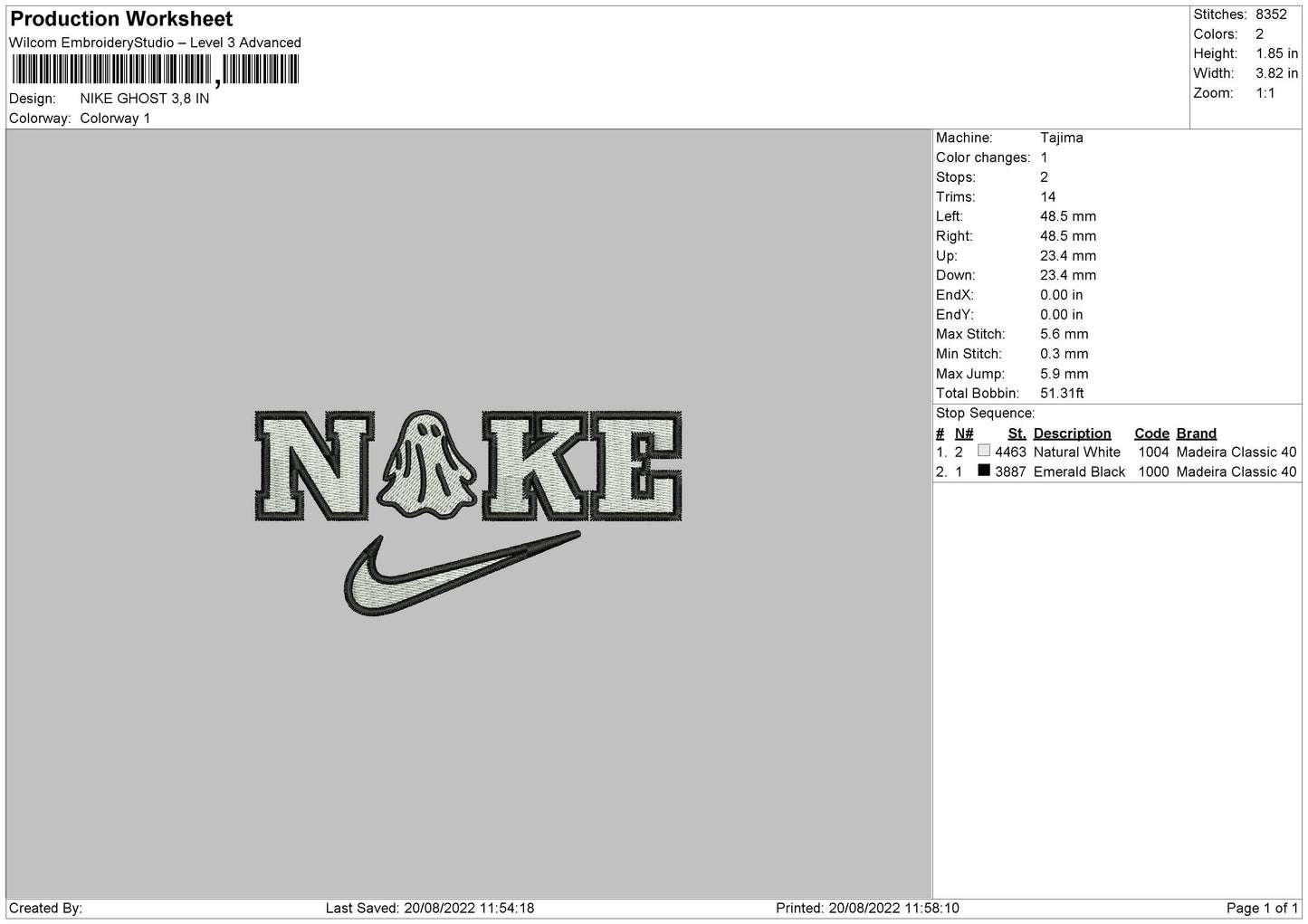Click the Zoom value 1:1
The height and width of the screenshot is (924, 1308).
[x=1265, y=93]
